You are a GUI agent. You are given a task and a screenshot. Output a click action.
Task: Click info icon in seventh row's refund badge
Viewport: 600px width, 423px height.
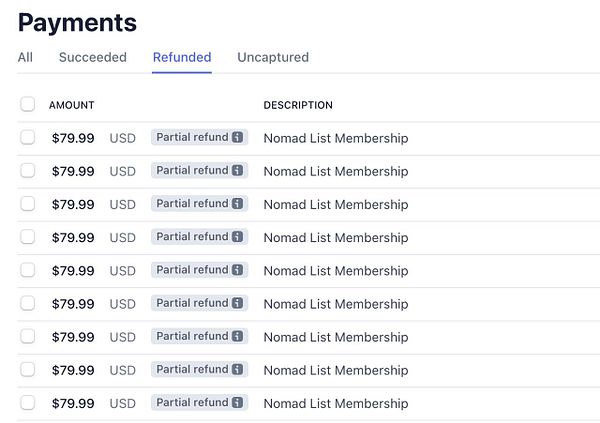tap(237, 336)
